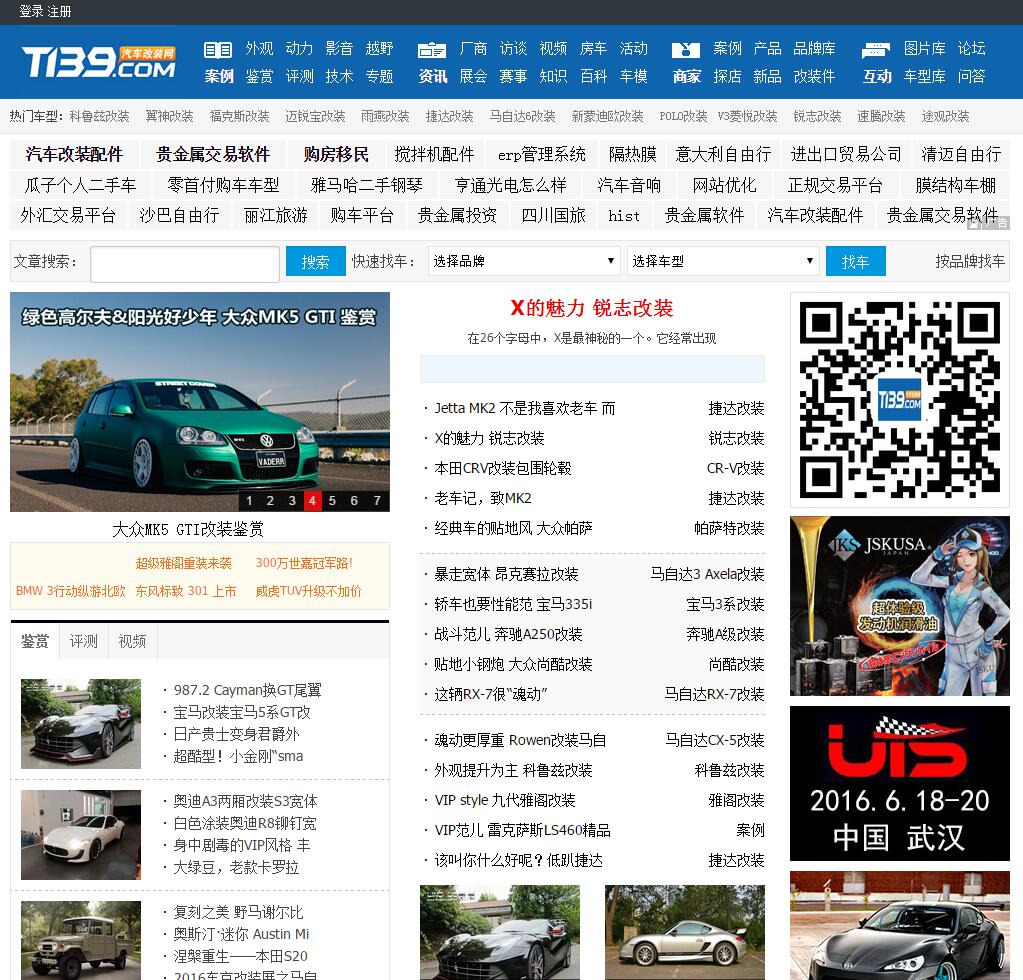Open article 本田CRV改装包围轮毂
The width and height of the screenshot is (1023, 980).
pos(502,468)
